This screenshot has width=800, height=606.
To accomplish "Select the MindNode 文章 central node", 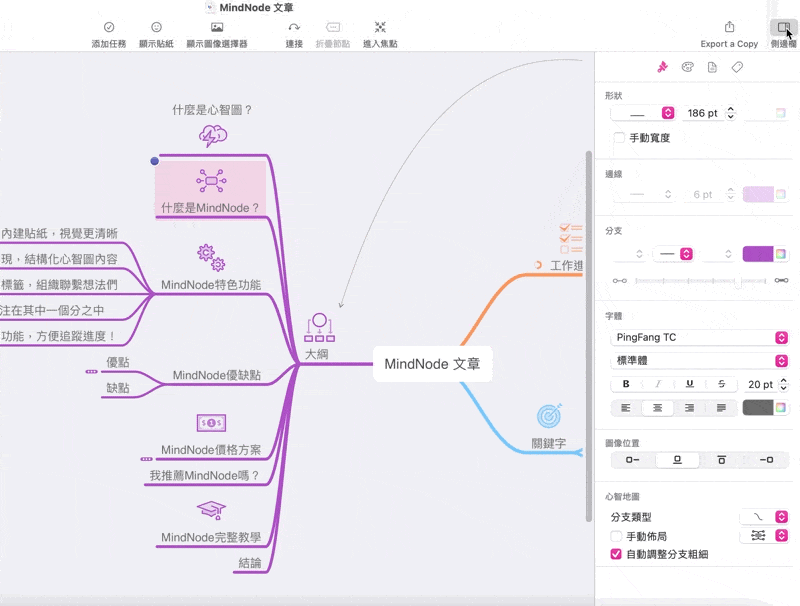I will click(432, 364).
